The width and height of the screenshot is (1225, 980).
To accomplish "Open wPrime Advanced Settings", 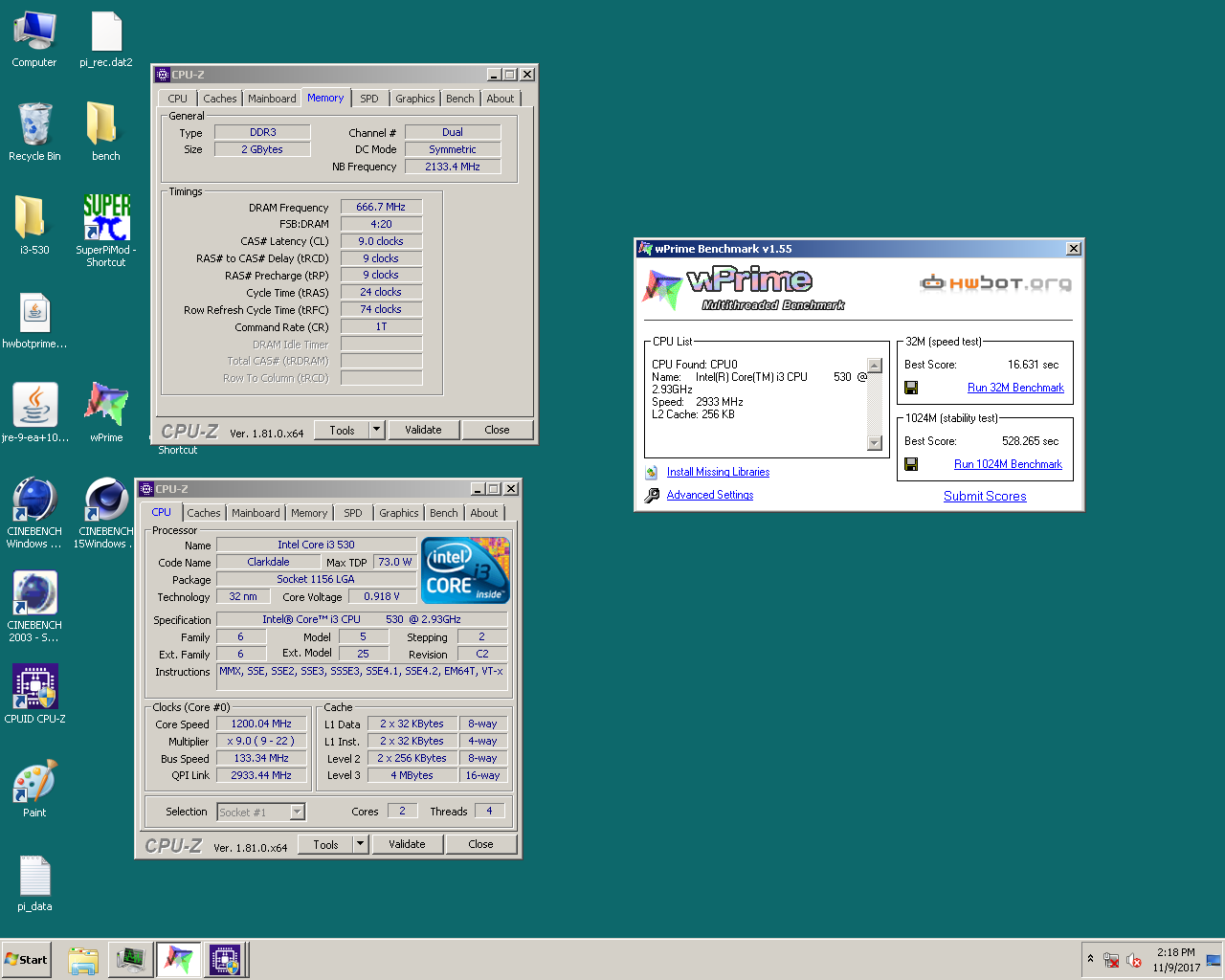I will [710, 495].
